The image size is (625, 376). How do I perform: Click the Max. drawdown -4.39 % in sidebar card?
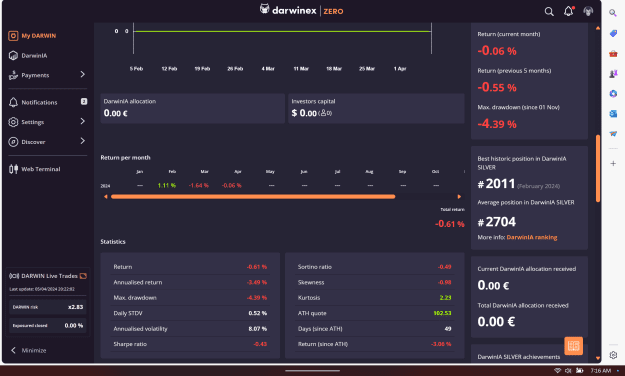497,124
